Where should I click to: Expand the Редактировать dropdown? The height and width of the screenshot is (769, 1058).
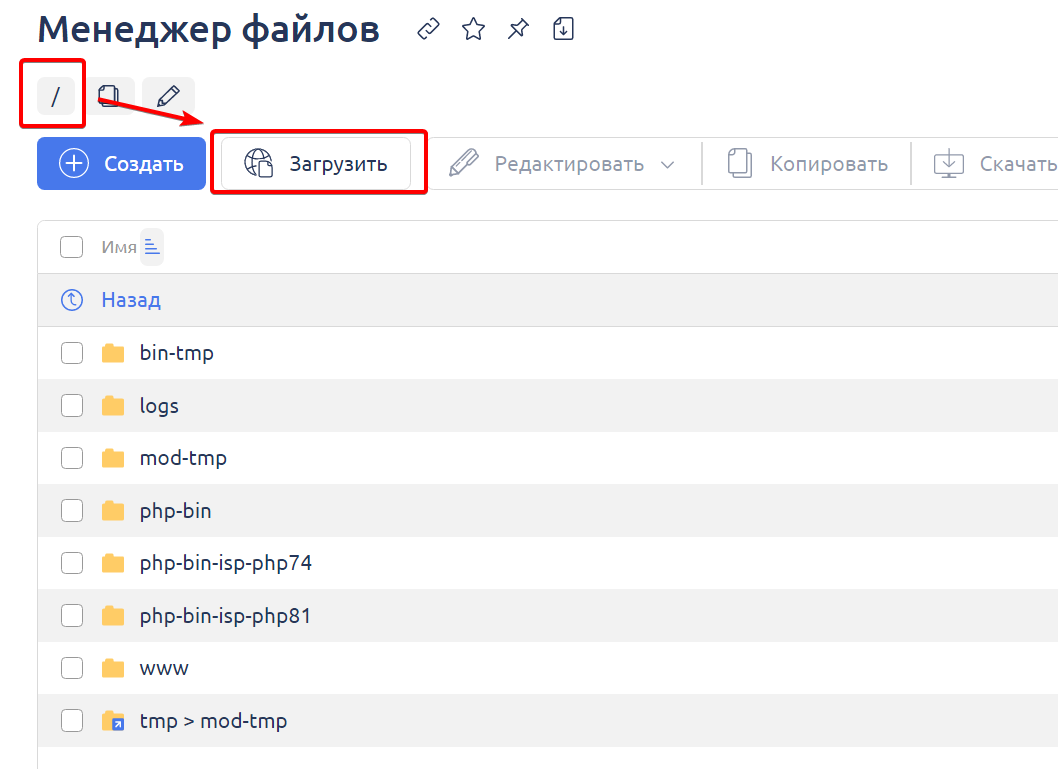coord(668,163)
